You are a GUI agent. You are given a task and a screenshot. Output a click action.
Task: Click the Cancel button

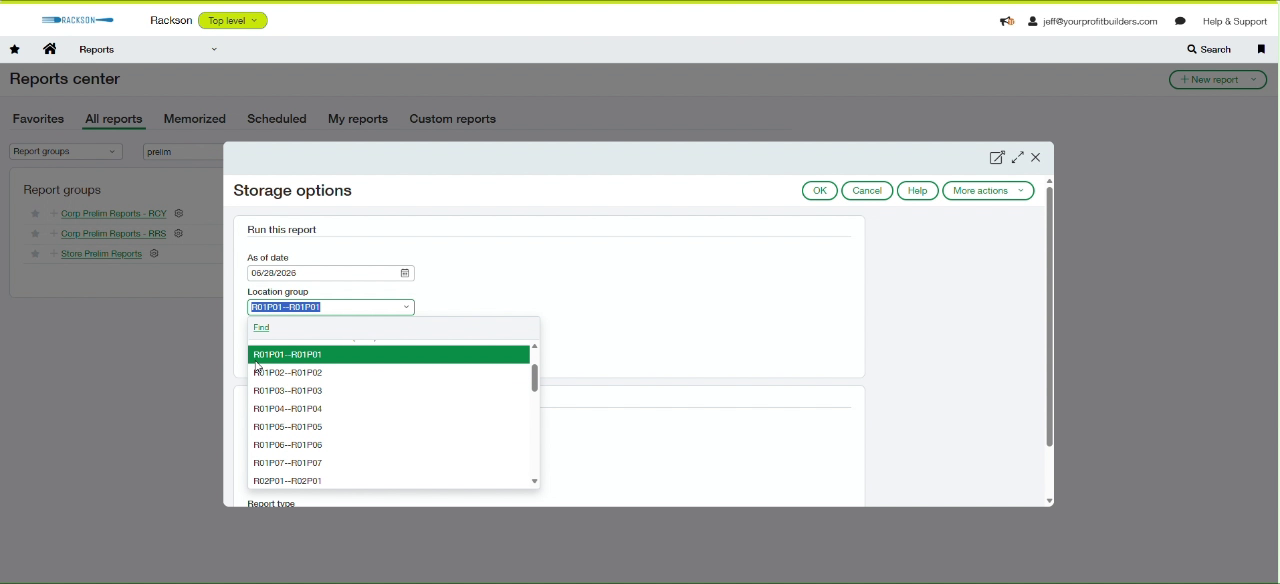click(867, 191)
